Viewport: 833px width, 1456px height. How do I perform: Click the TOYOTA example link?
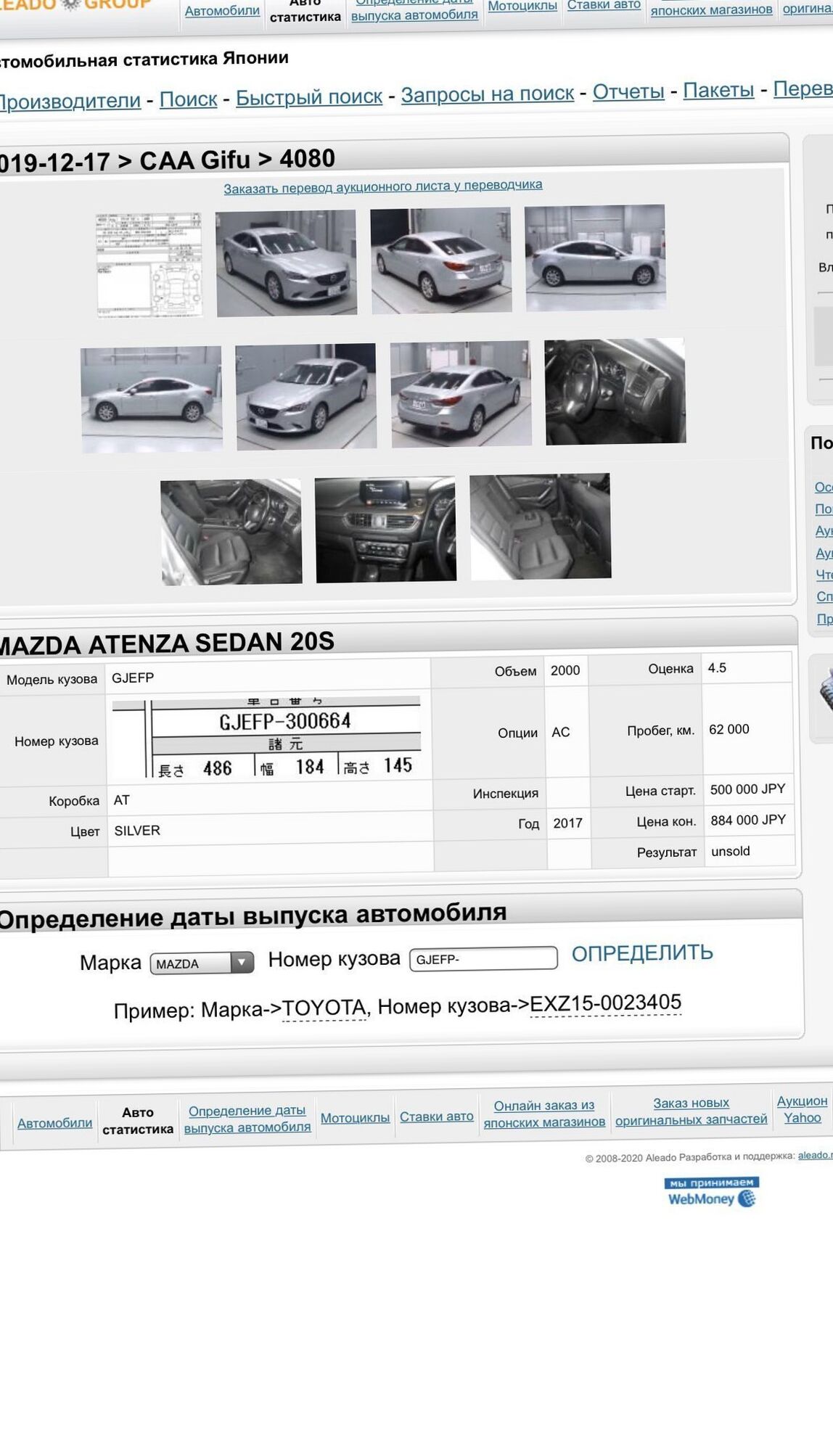324,1008
